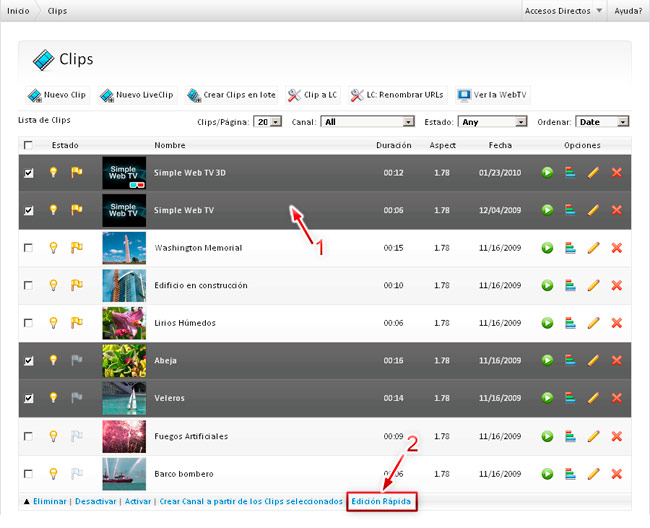This screenshot has height=528, width=650.
Task: Click the Edición Rápida link
Action: [x=381, y=501]
